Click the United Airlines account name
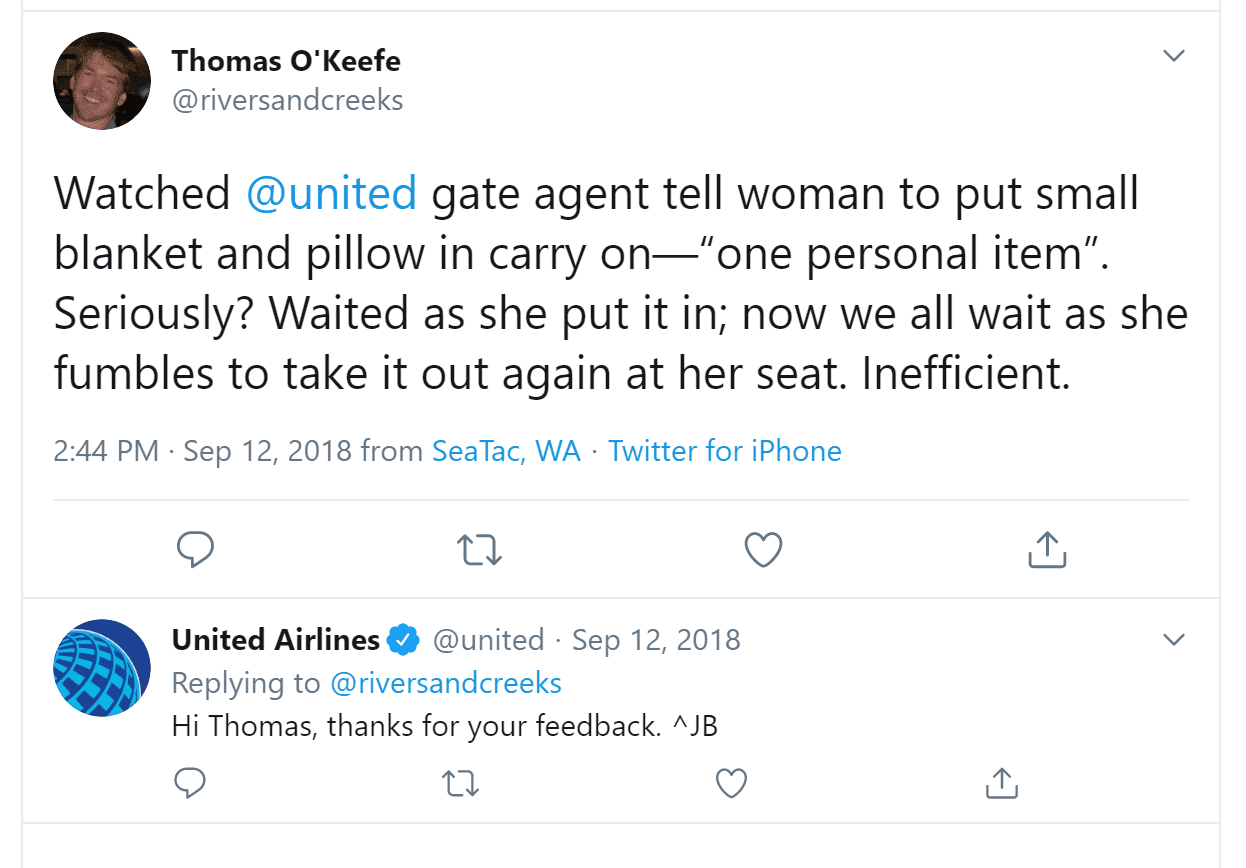1246x868 pixels. (276, 639)
